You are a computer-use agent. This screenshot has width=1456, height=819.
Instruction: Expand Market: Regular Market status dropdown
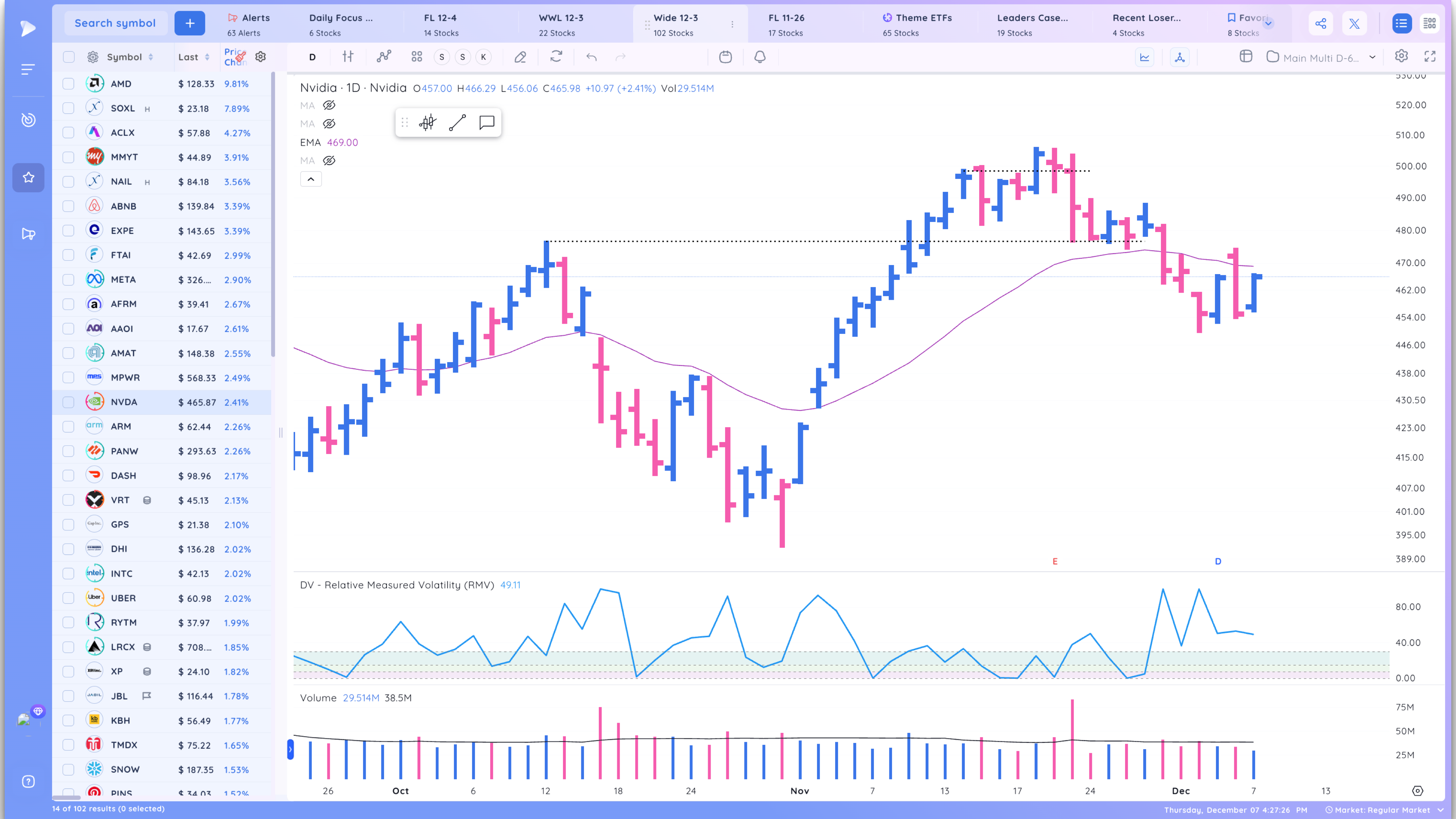click(x=1441, y=810)
